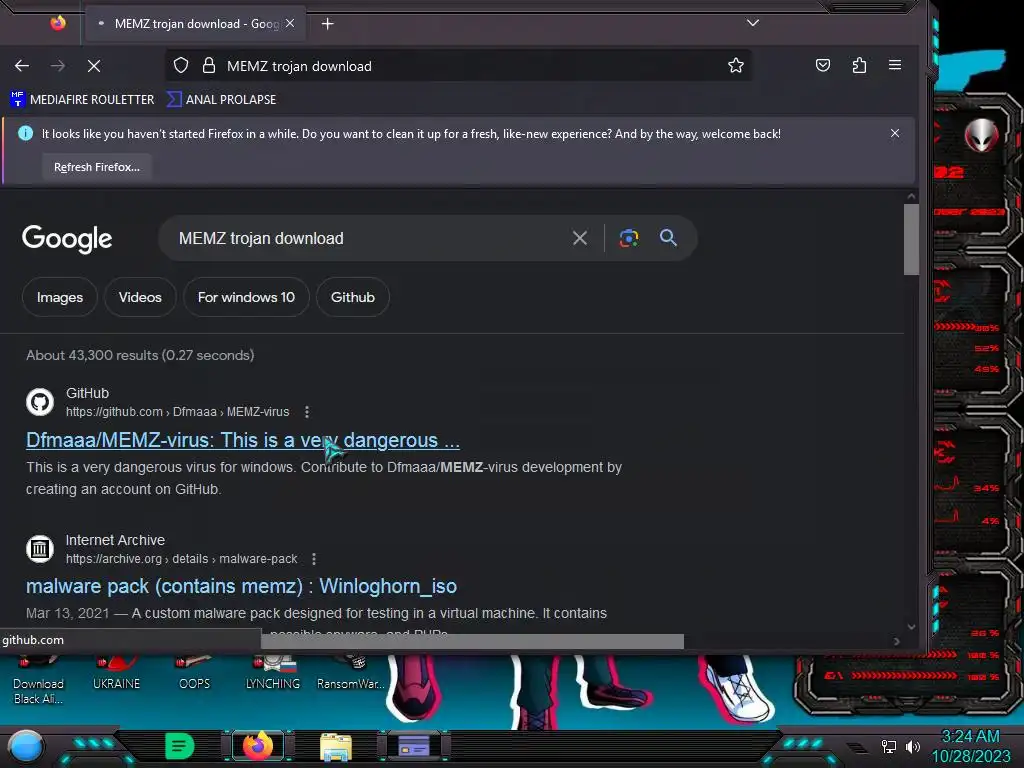Open the purple window app in taskbar
Viewport: 1024px width, 768px height.
[x=414, y=746]
